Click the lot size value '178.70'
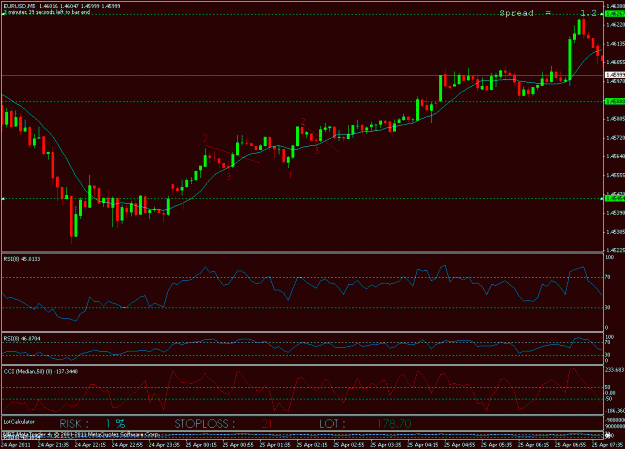The image size is (625, 449). pyautogui.click(x=394, y=423)
